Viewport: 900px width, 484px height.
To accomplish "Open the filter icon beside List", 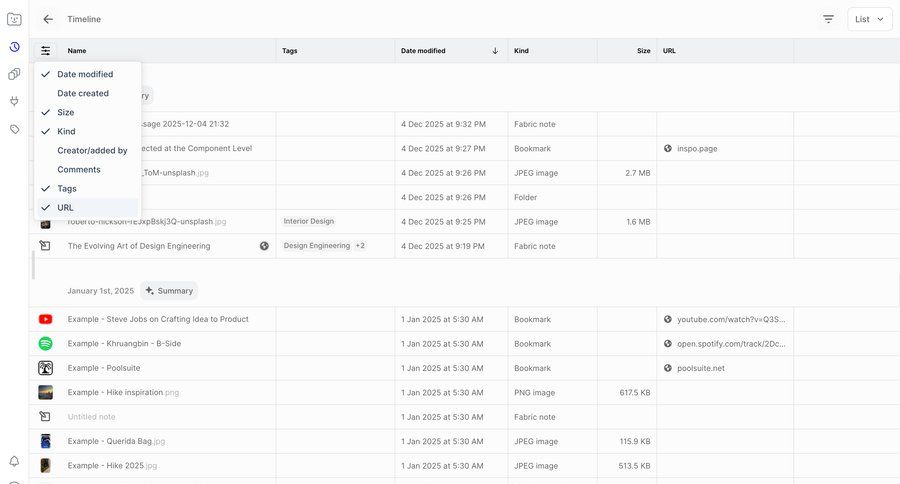I will pyautogui.click(x=828, y=19).
